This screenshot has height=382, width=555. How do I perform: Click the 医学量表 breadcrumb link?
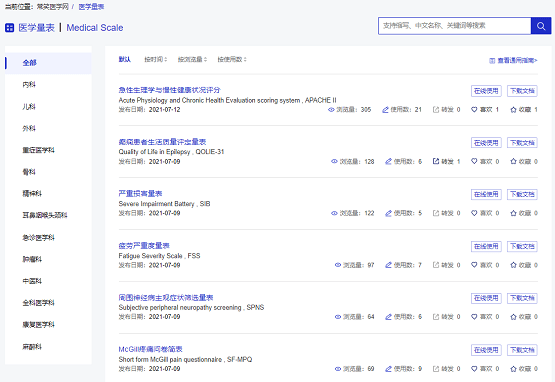(91, 7)
